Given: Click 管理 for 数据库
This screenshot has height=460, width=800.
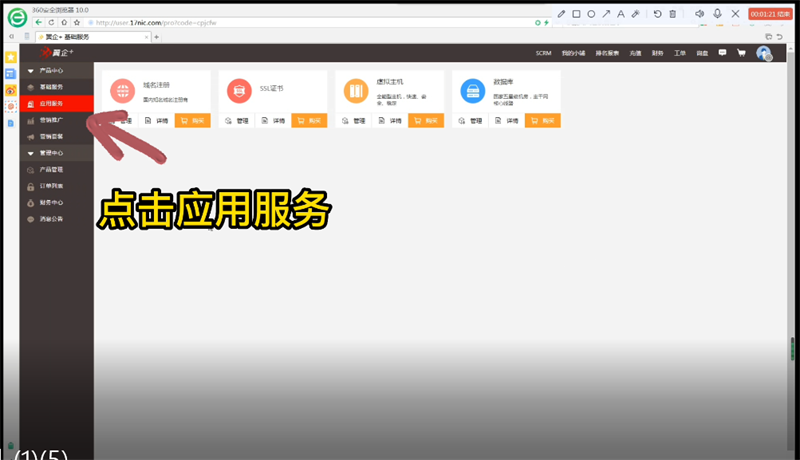Looking at the screenshot, I should pos(470,121).
